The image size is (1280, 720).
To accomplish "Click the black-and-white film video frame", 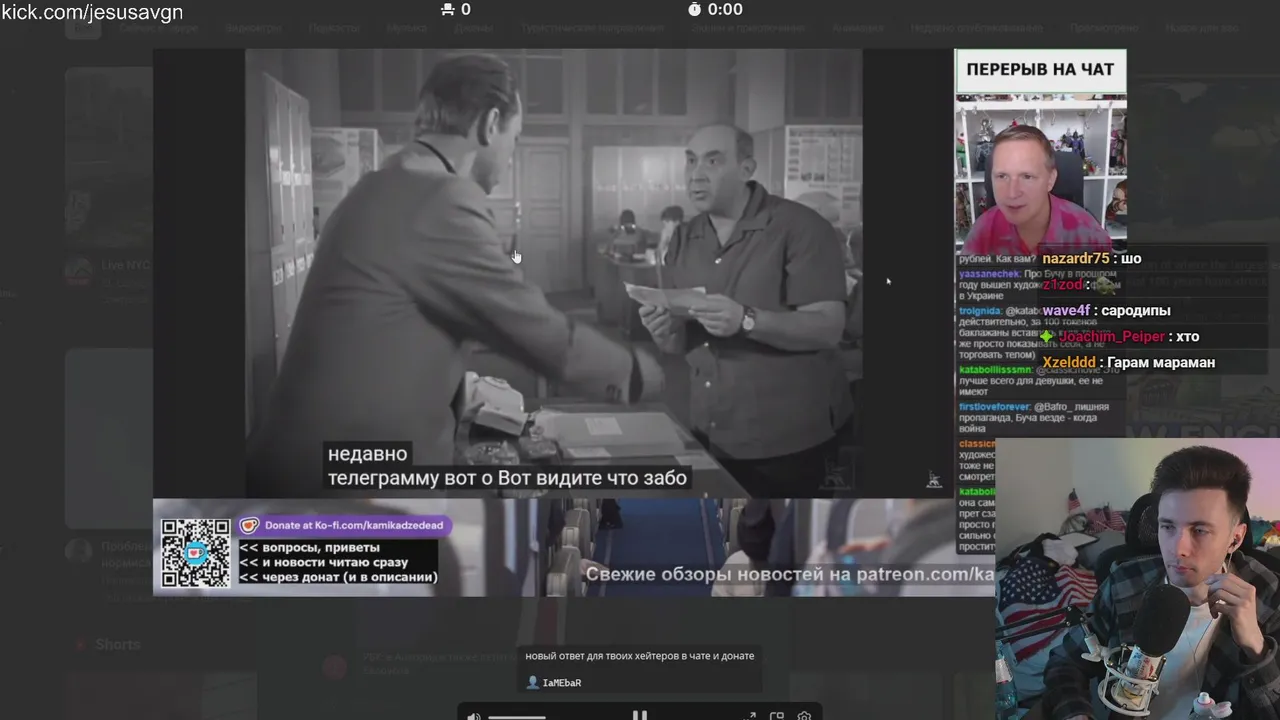I will click(x=554, y=272).
